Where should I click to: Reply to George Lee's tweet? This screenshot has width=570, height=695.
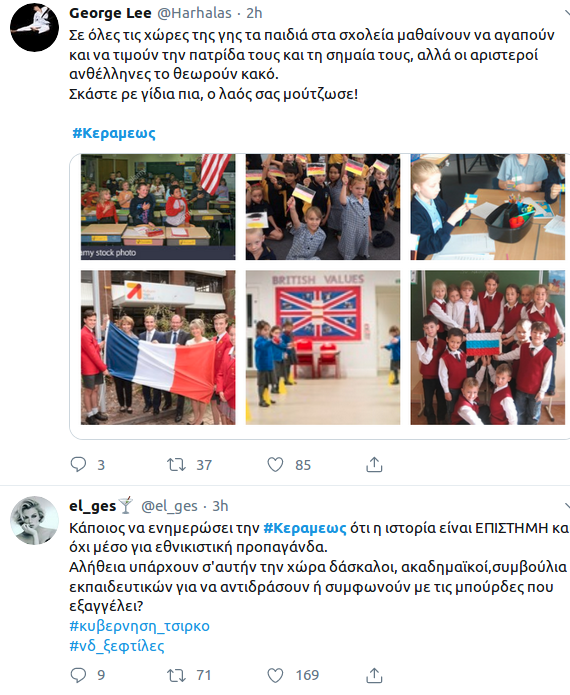[78, 465]
